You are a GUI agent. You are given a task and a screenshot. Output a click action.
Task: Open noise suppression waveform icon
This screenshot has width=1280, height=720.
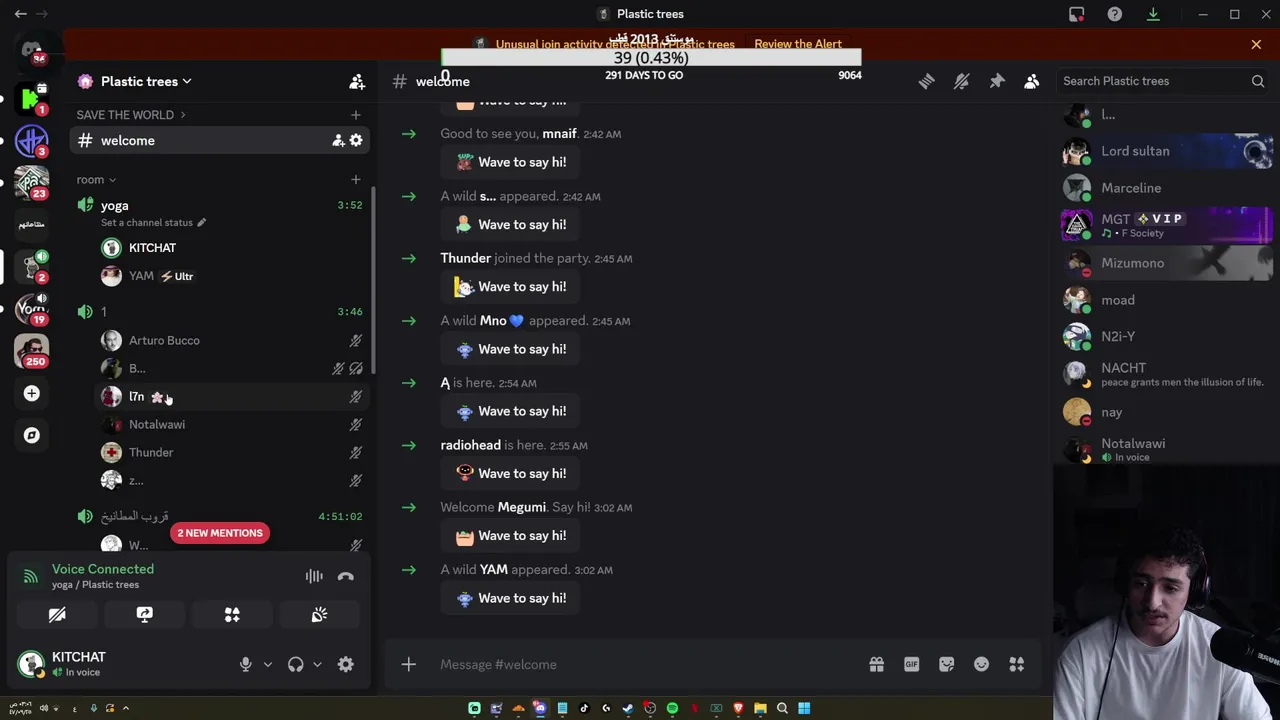click(x=314, y=576)
